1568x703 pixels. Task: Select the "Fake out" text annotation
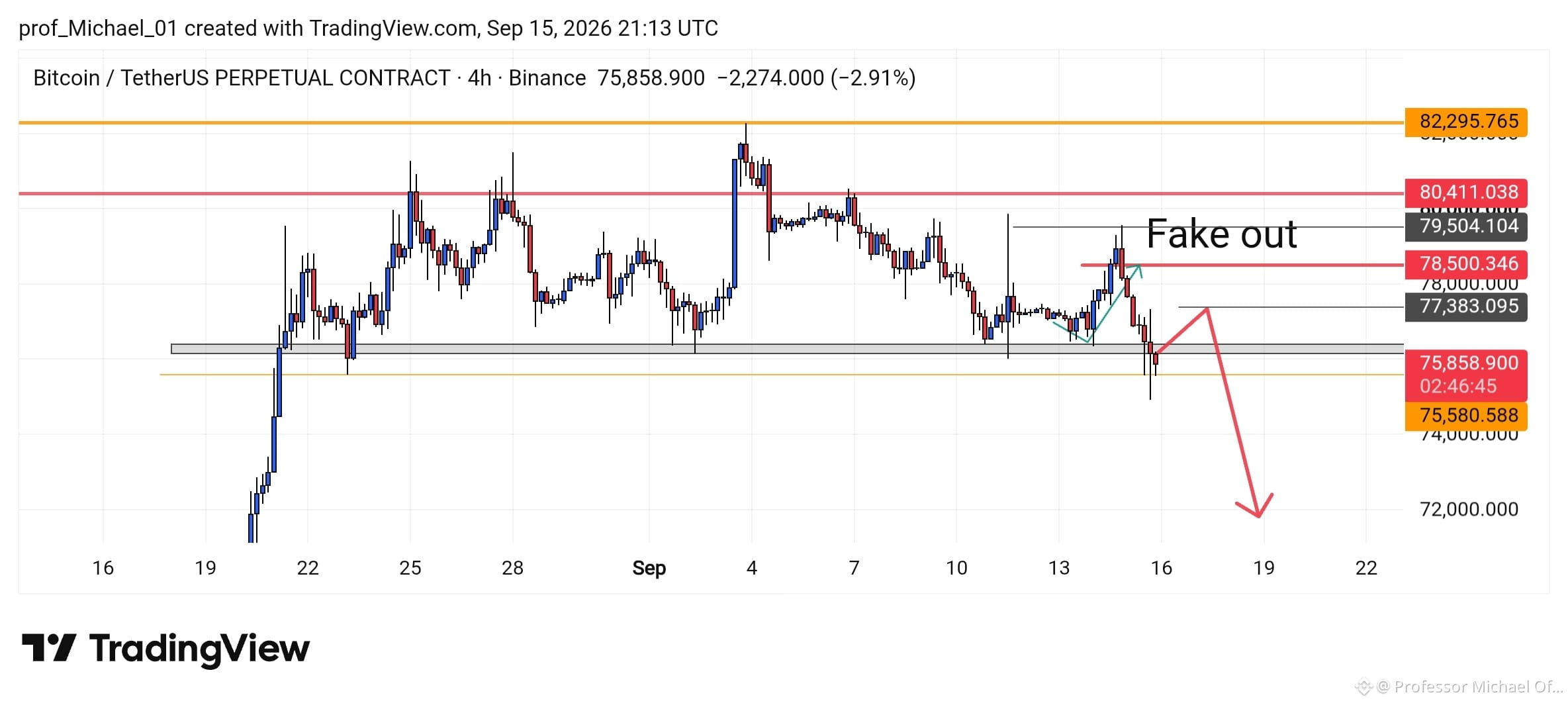tap(1221, 234)
